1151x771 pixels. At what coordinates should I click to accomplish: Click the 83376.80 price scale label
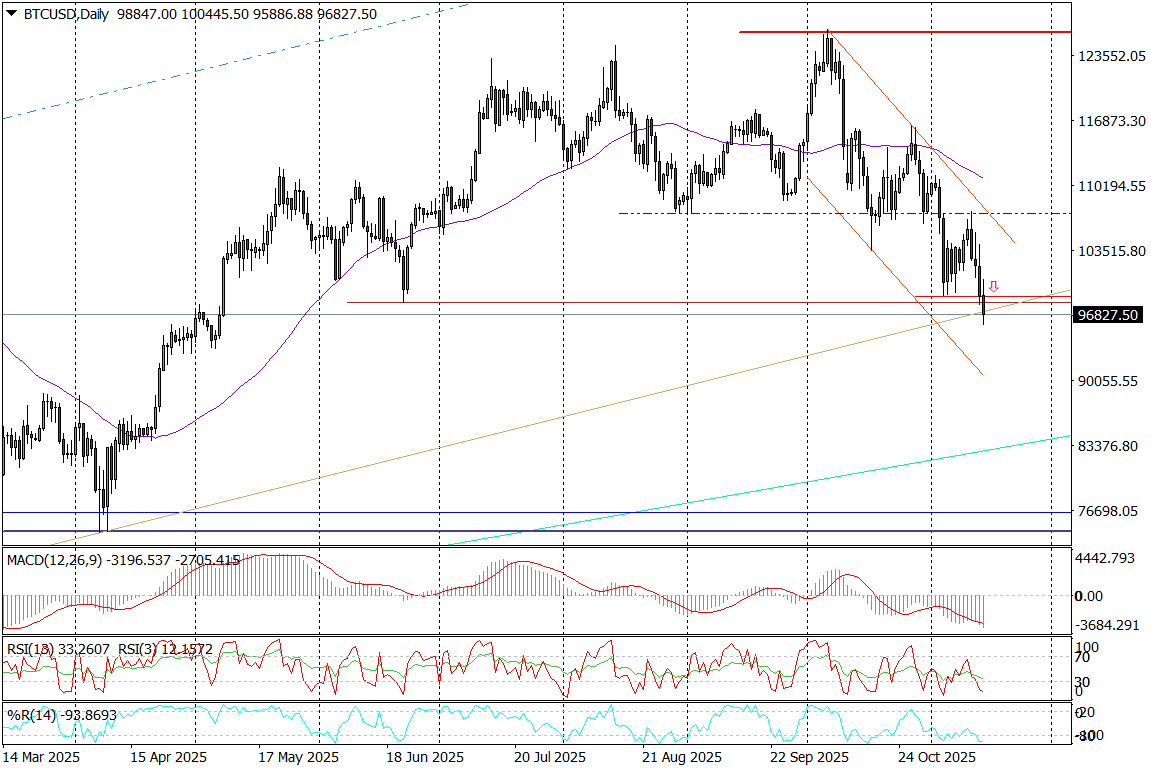click(1108, 446)
